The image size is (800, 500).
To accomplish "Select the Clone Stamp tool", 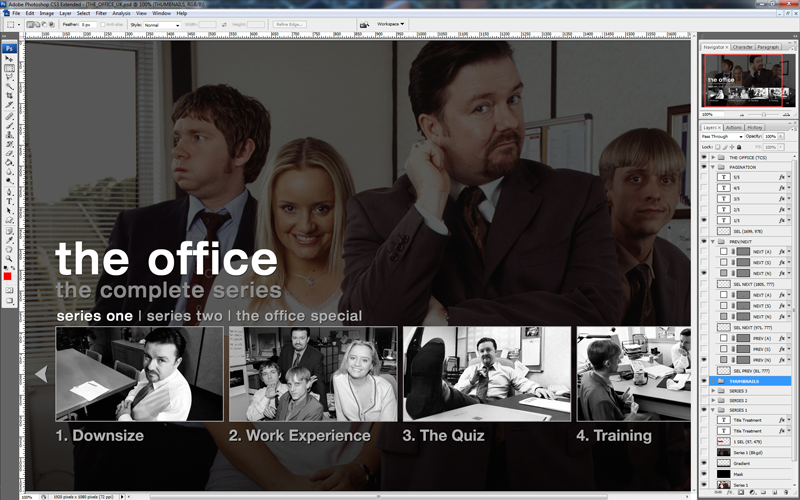I will [9, 135].
